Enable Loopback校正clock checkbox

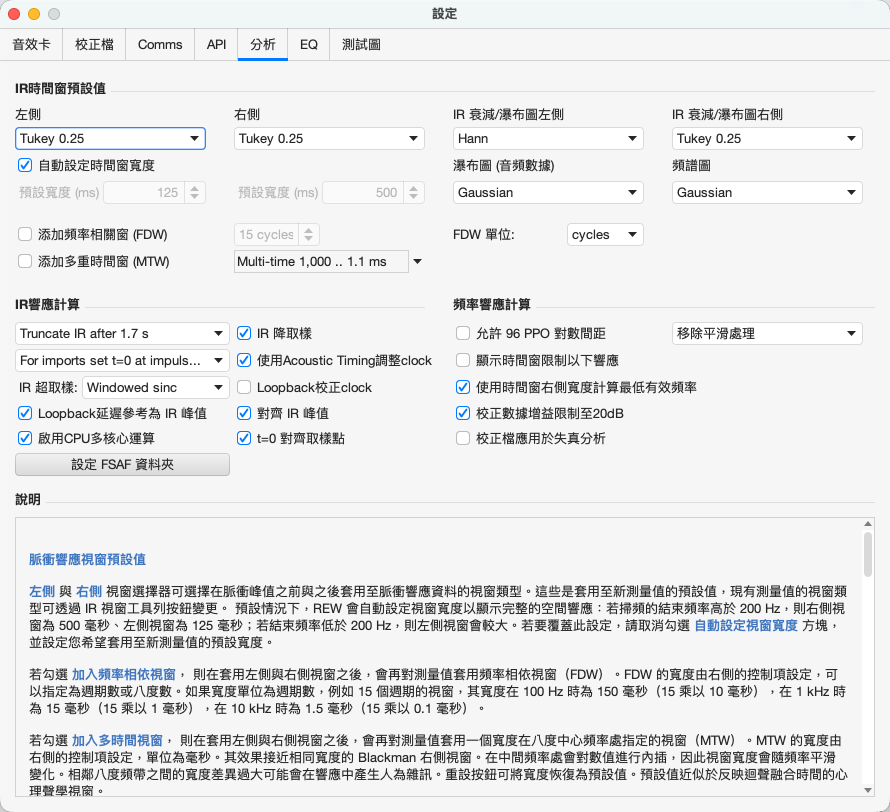244,387
